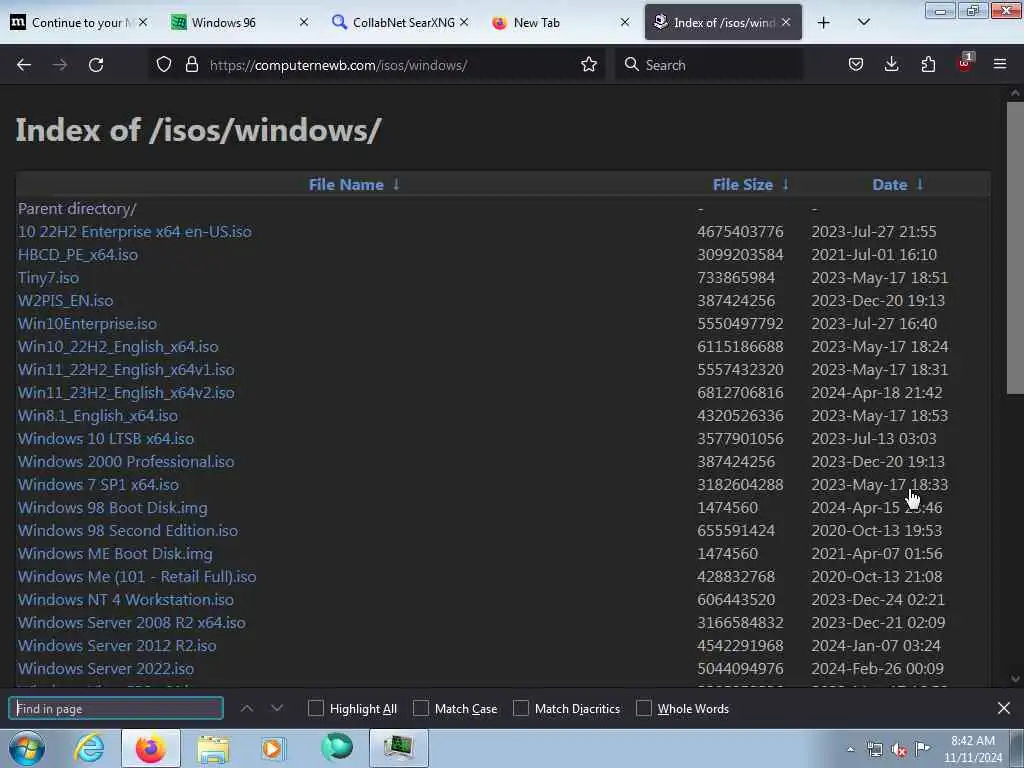Image resolution: width=1024 pixels, height=768 pixels.
Task: Enable Whole Words checkbox
Action: point(644,709)
